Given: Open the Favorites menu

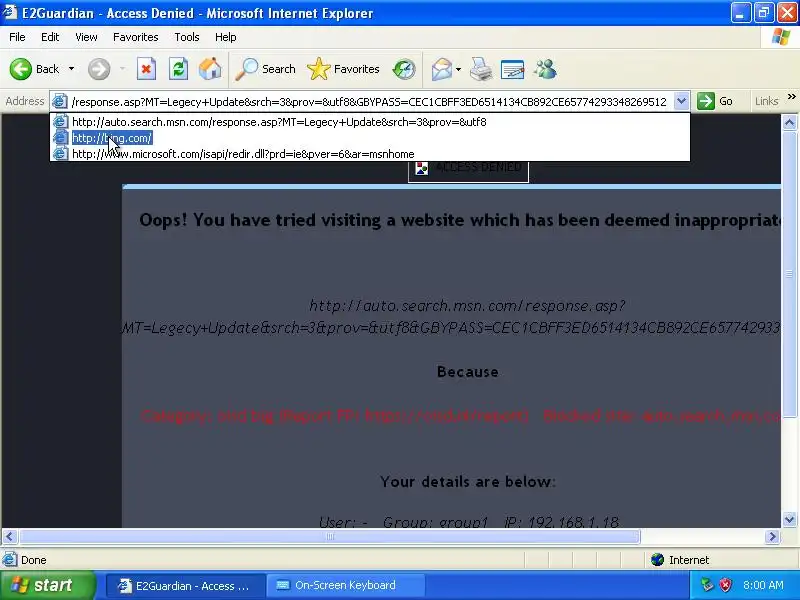Looking at the screenshot, I should [x=136, y=37].
